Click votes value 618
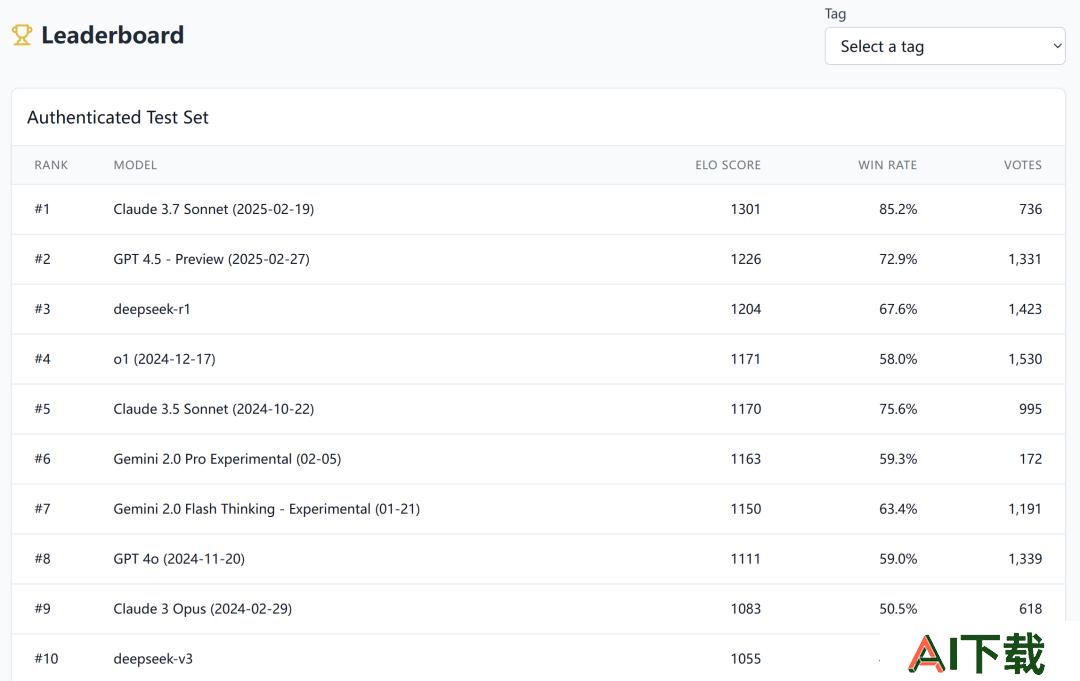1080x681 pixels. coord(1030,609)
